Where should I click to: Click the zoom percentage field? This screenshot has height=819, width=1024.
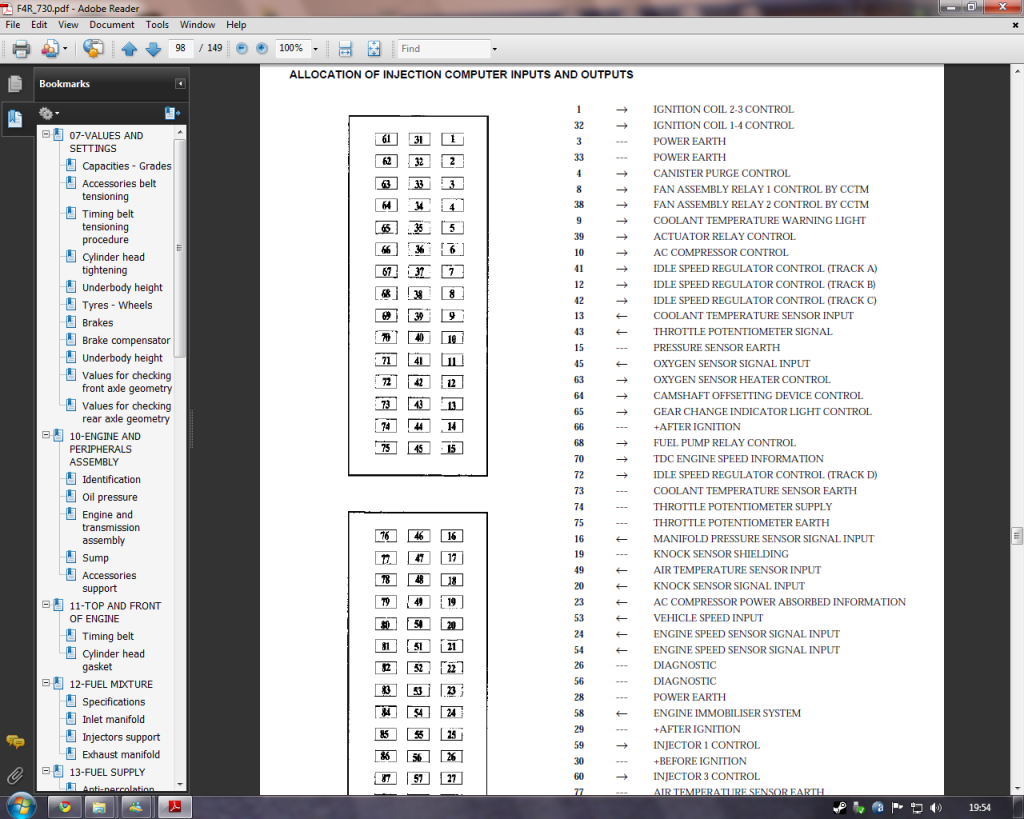(x=291, y=48)
